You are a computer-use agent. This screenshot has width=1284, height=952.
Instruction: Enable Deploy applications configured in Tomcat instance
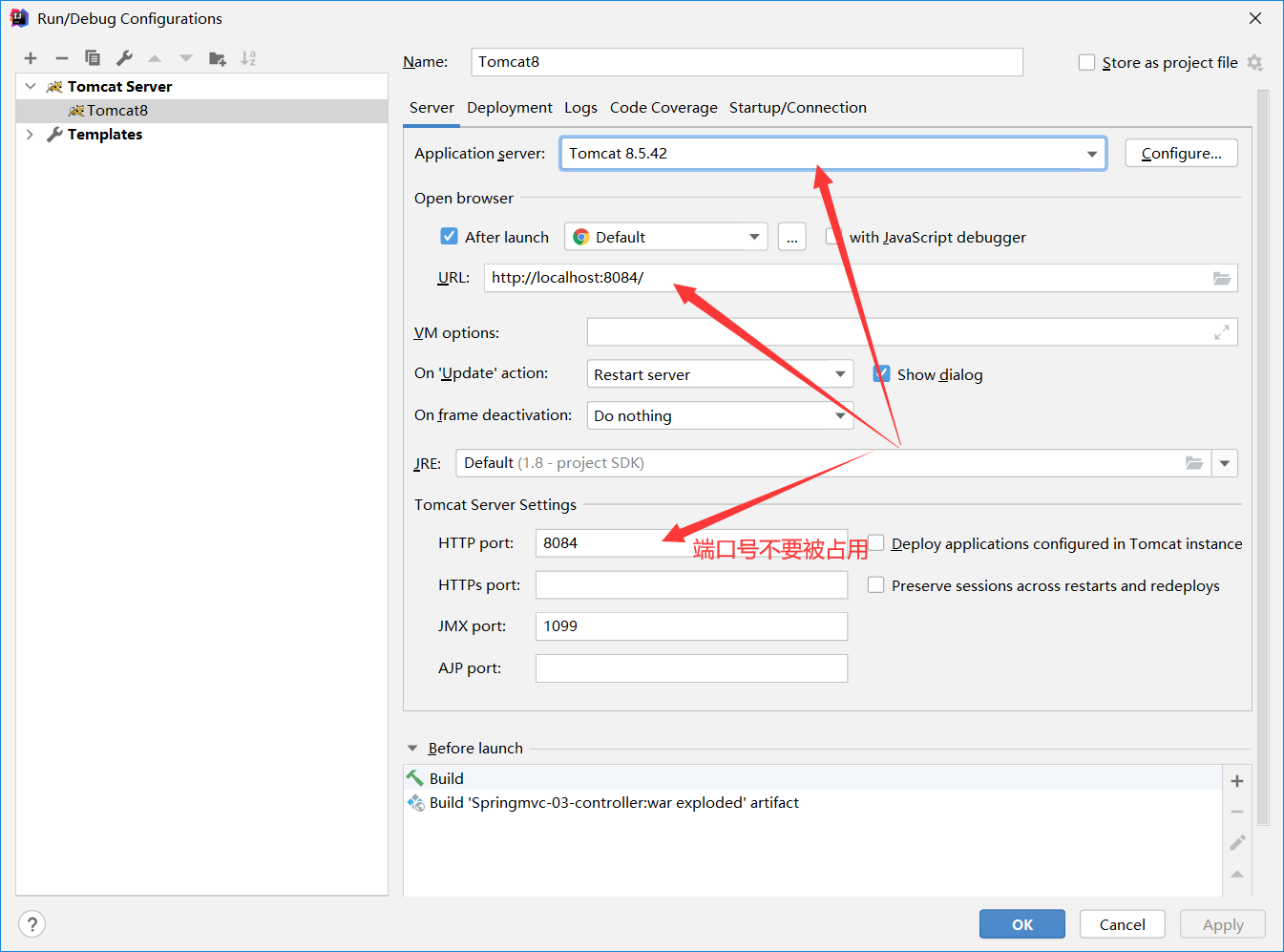click(875, 542)
